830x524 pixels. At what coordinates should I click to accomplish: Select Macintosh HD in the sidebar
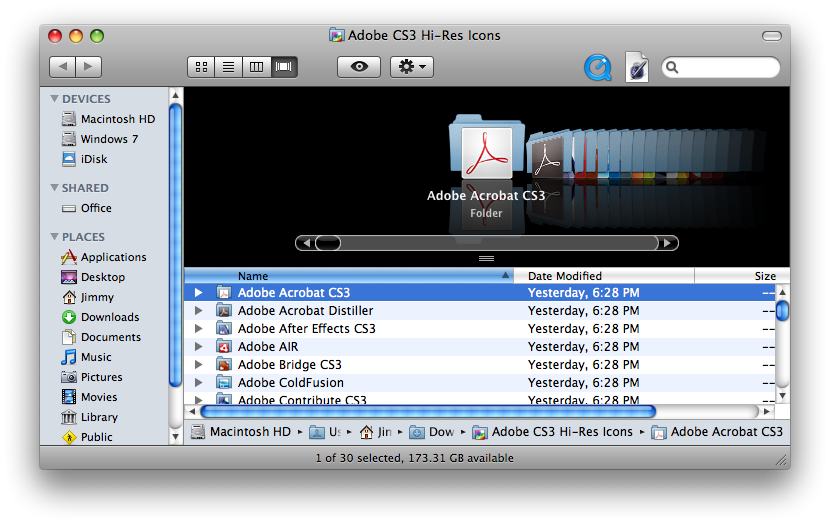(x=109, y=119)
